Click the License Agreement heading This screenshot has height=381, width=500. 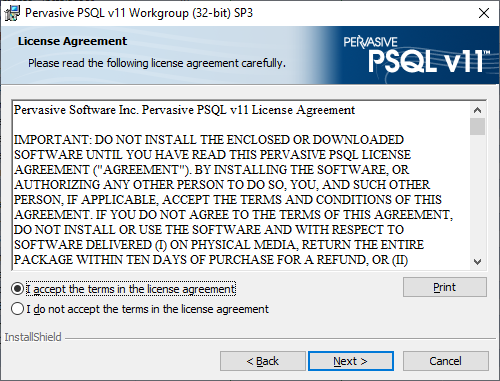pos(72,41)
